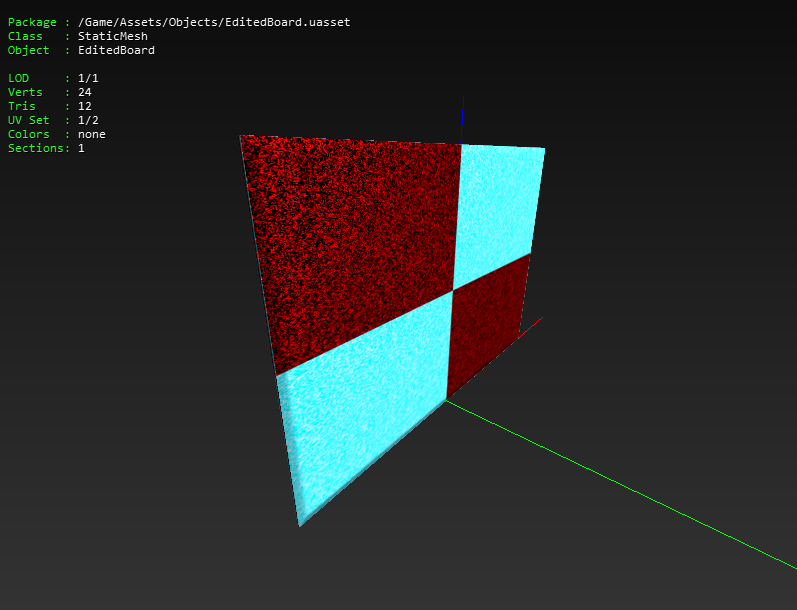
Task: Click the UV Set label
Action: 28,120
